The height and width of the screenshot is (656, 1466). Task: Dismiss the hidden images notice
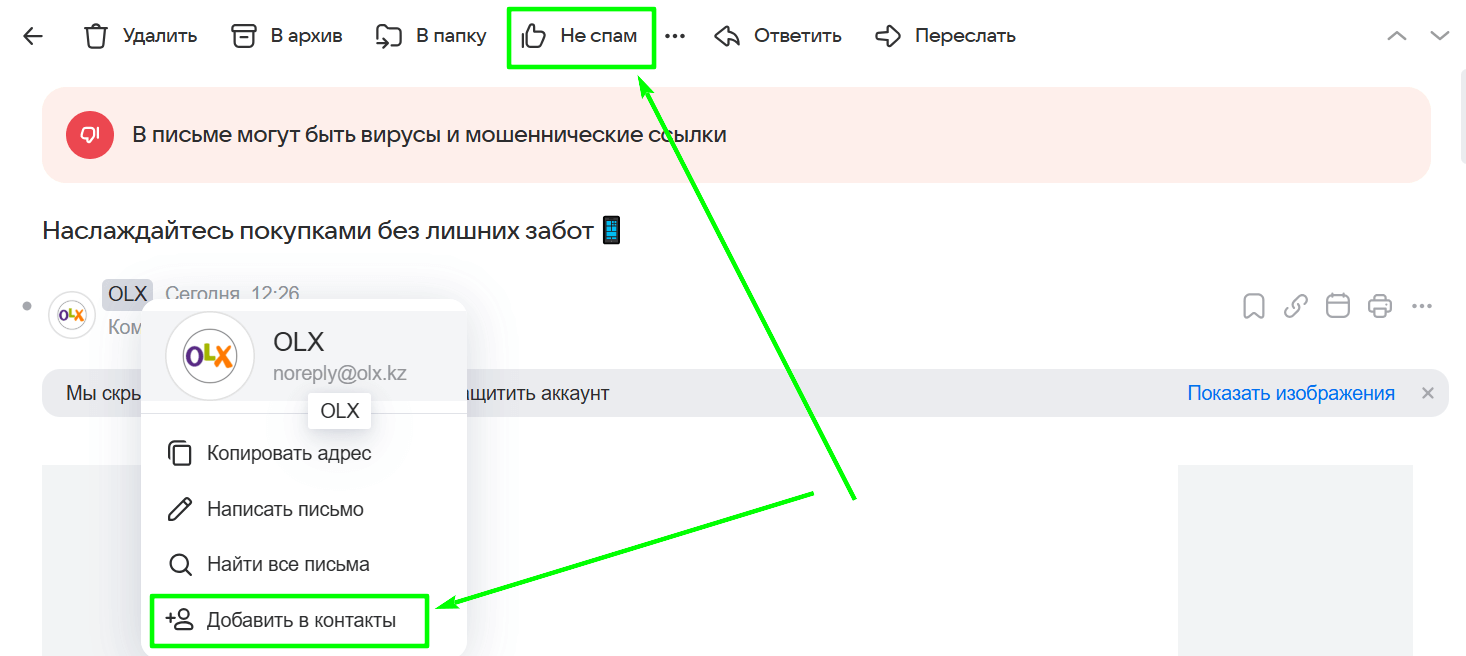(1428, 393)
